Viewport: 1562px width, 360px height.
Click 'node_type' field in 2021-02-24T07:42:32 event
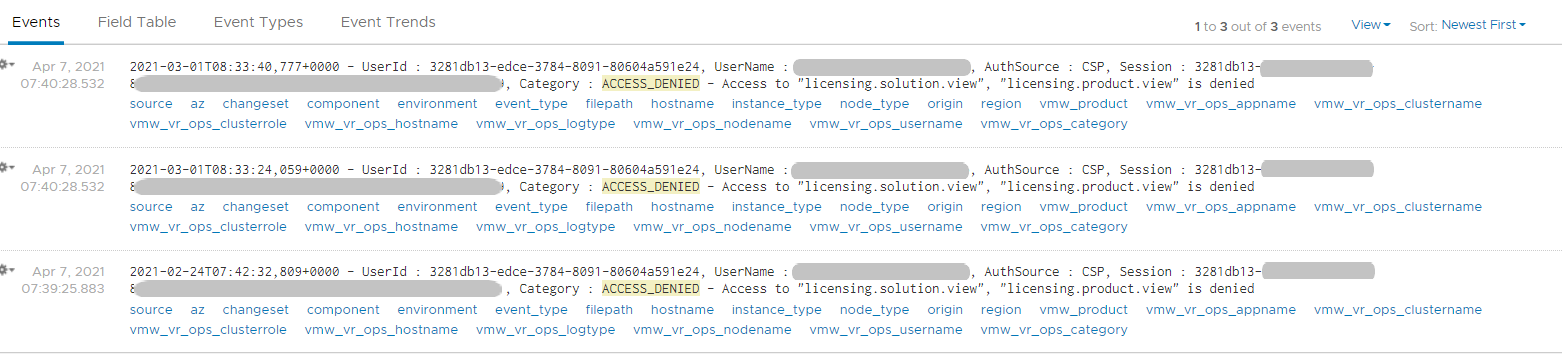coord(874,309)
